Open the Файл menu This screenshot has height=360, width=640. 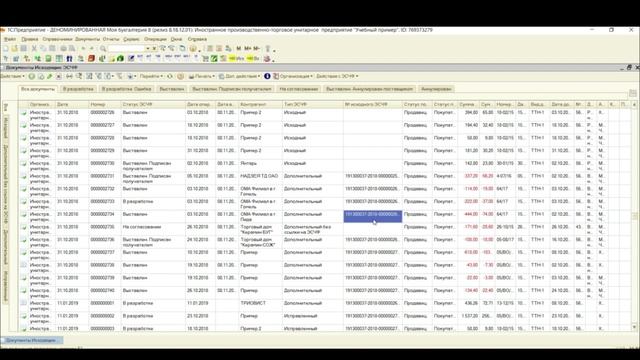[10, 39]
